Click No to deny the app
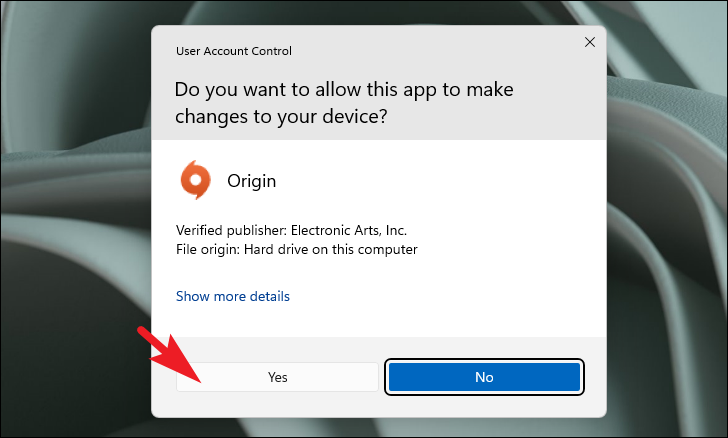Viewport: 728px width, 438px height. pyautogui.click(x=484, y=377)
